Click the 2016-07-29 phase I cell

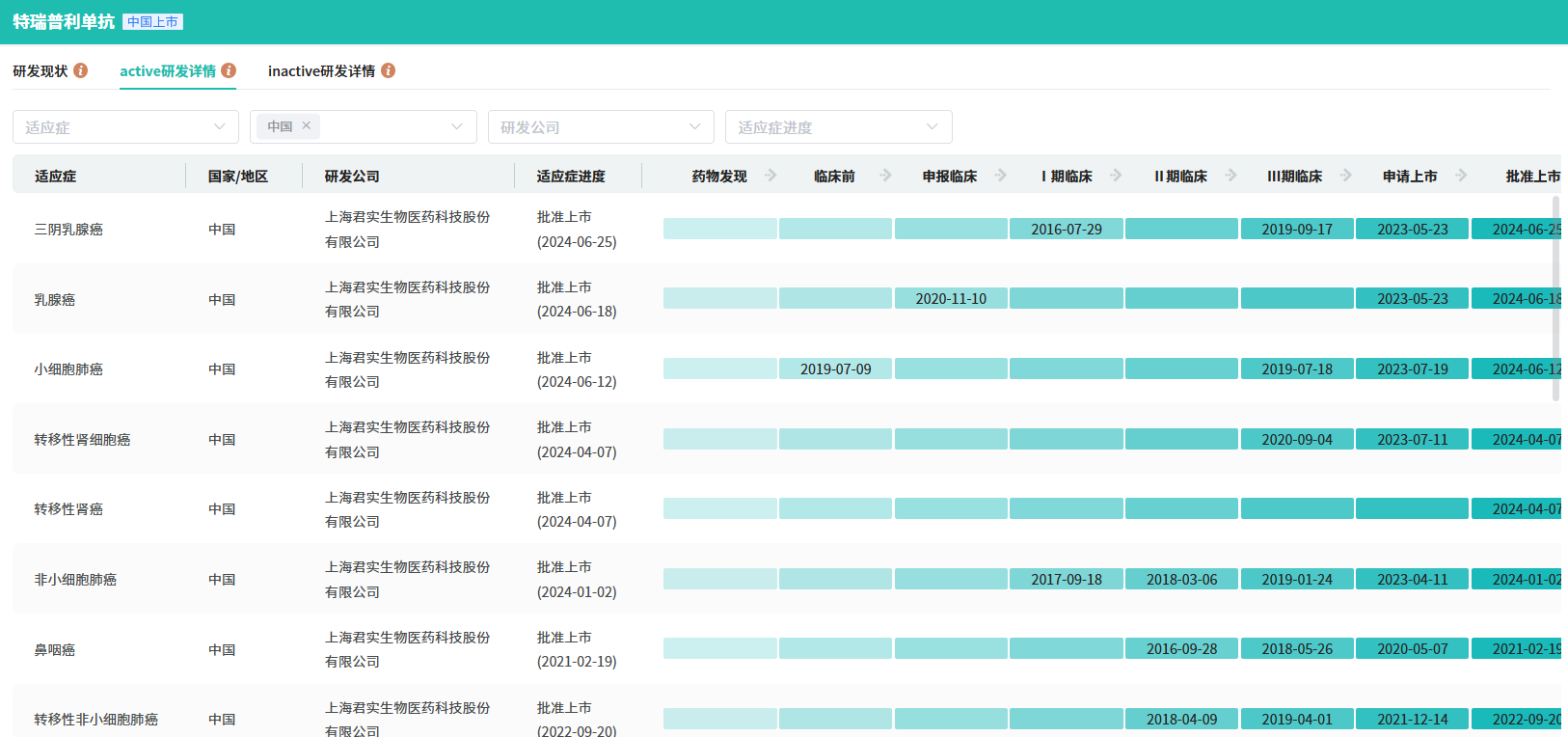coord(1066,230)
